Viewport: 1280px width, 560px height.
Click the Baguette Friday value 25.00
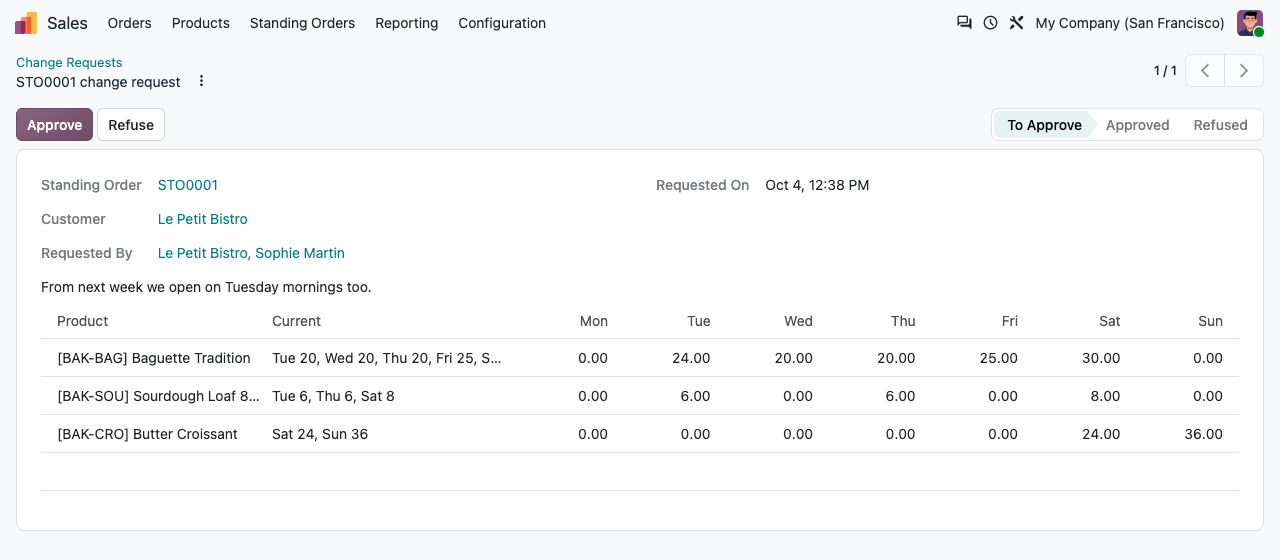pyautogui.click(x=999, y=358)
